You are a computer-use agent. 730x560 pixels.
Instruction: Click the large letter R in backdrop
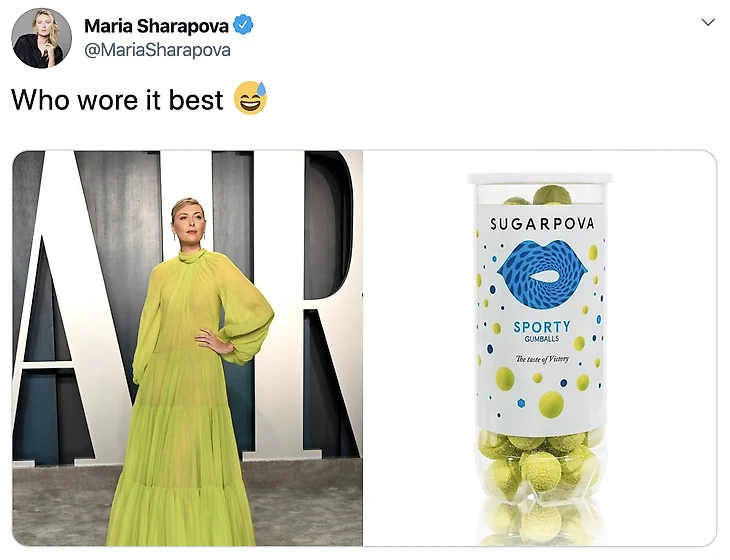(307, 303)
